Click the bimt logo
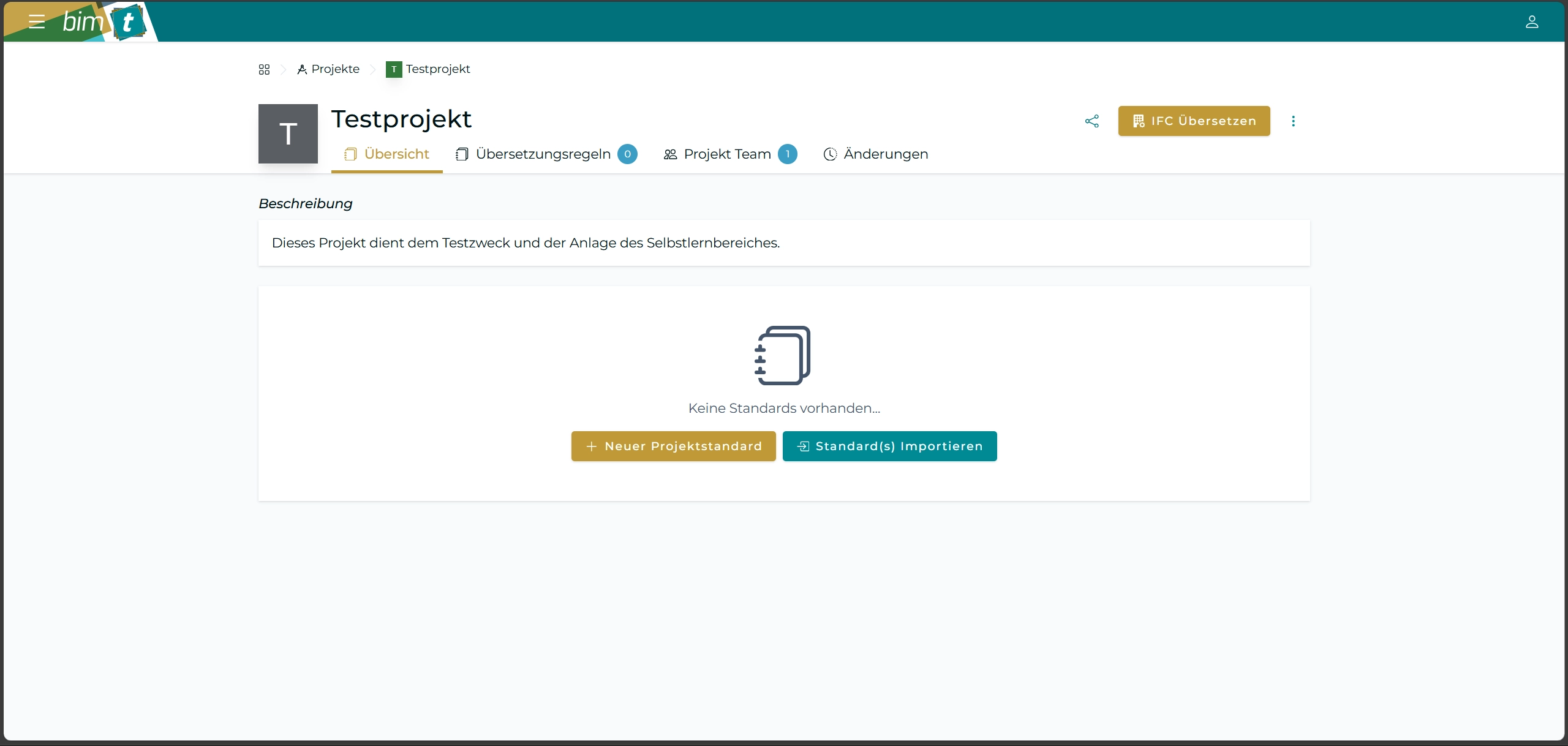The image size is (1568, 746). pyautogui.click(x=104, y=22)
